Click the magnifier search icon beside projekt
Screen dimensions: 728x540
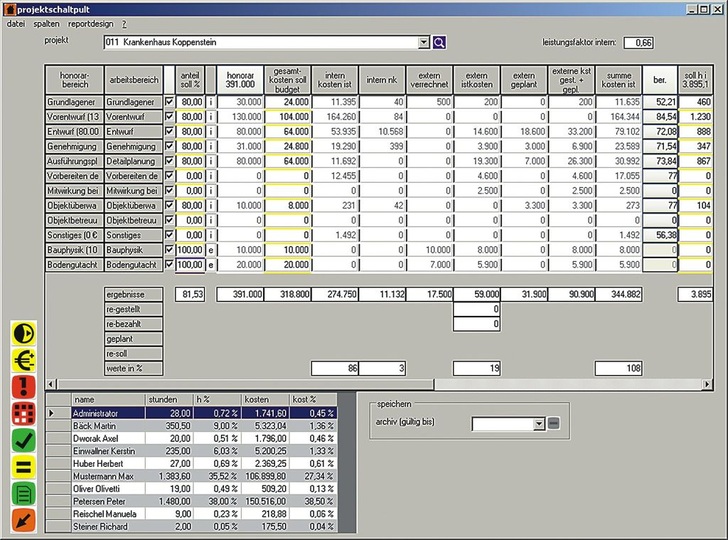click(x=439, y=42)
